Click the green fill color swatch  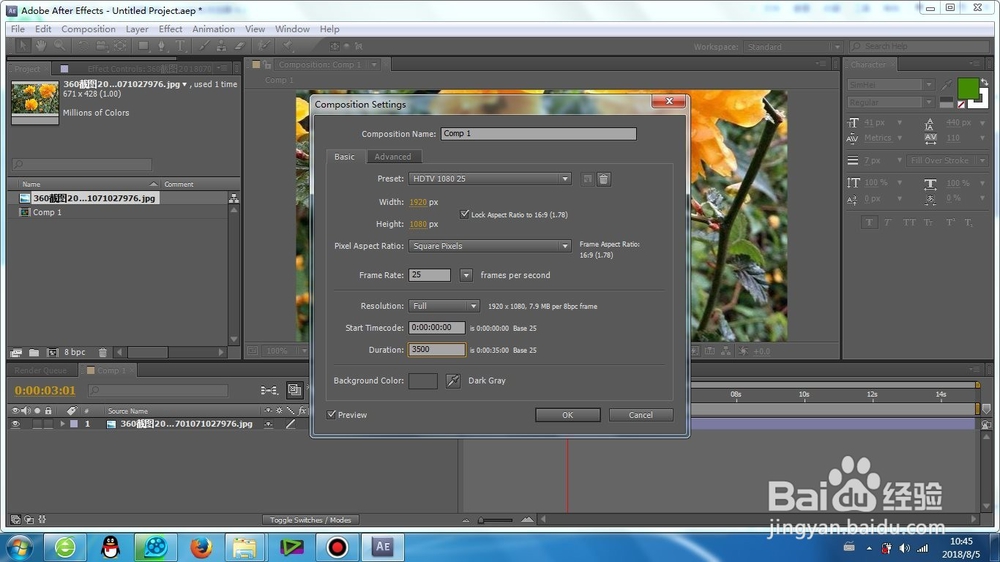[967, 89]
